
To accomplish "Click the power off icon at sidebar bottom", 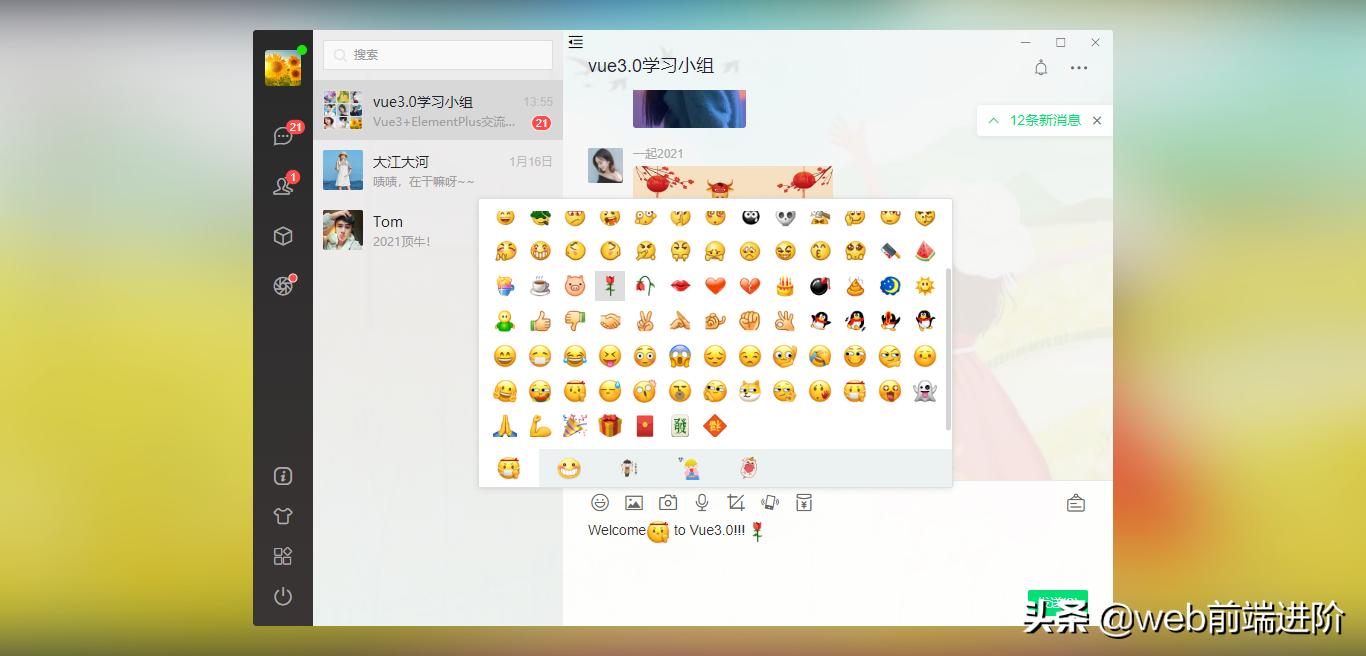I will click(x=283, y=596).
